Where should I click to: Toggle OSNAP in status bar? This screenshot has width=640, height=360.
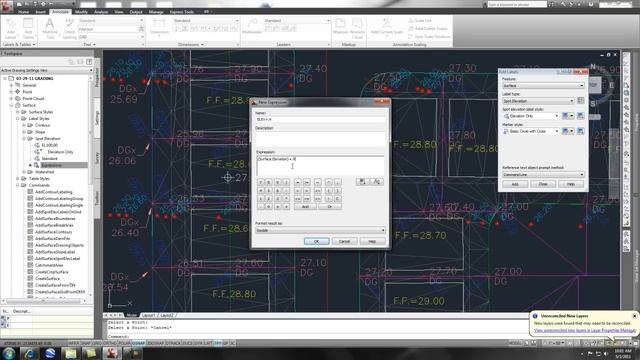point(138,343)
